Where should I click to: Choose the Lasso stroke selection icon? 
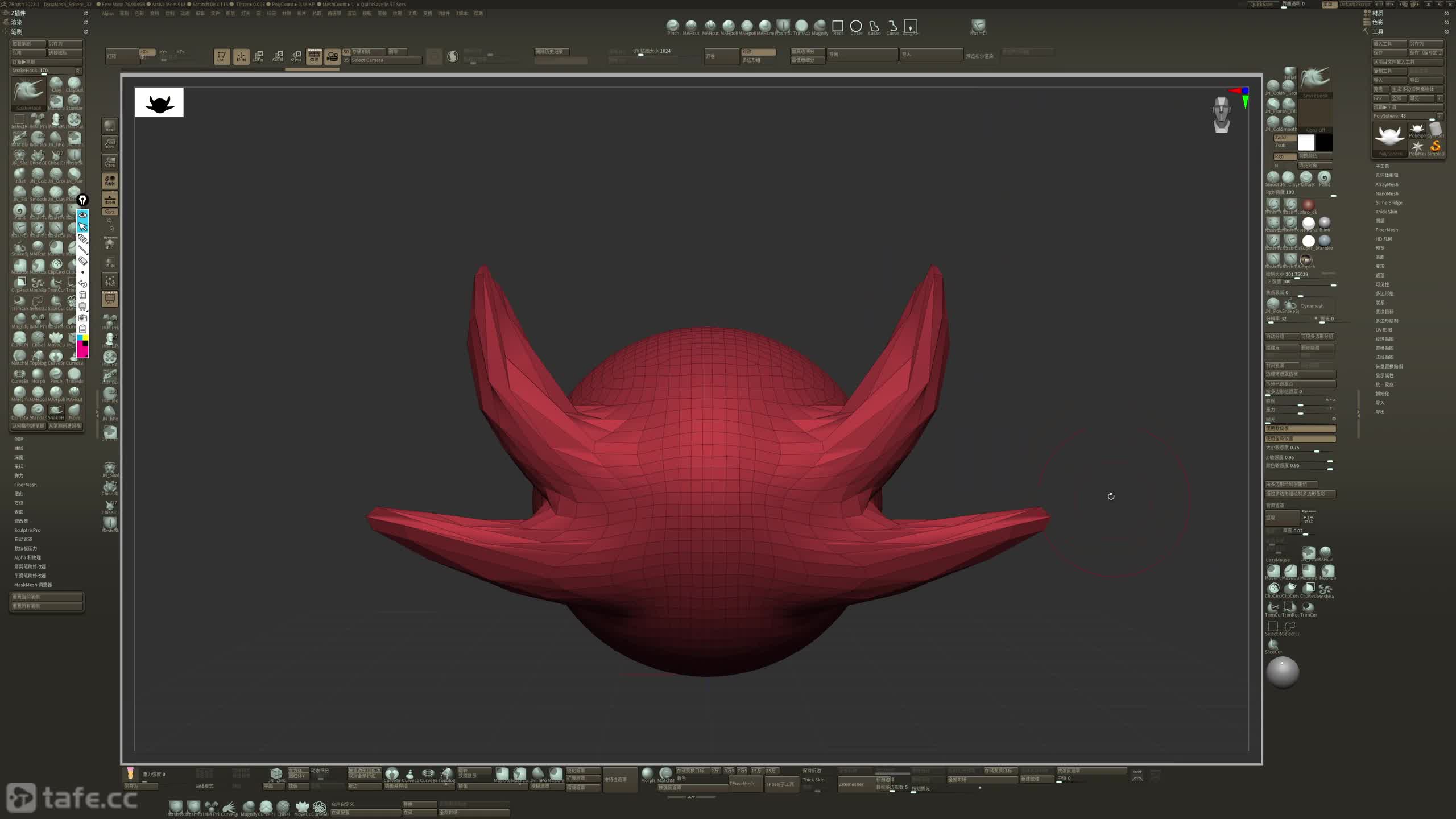tap(874, 27)
